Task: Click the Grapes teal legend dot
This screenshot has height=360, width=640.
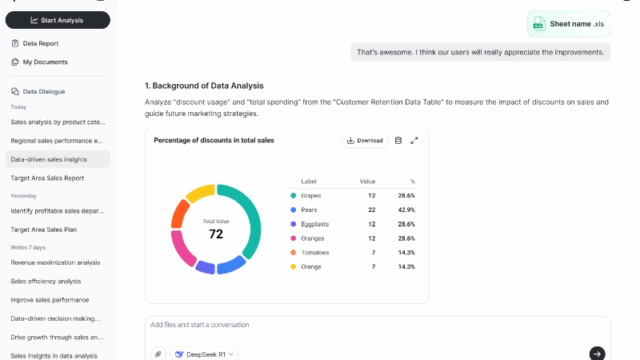Action: pyautogui.click(x=293, y=196)
